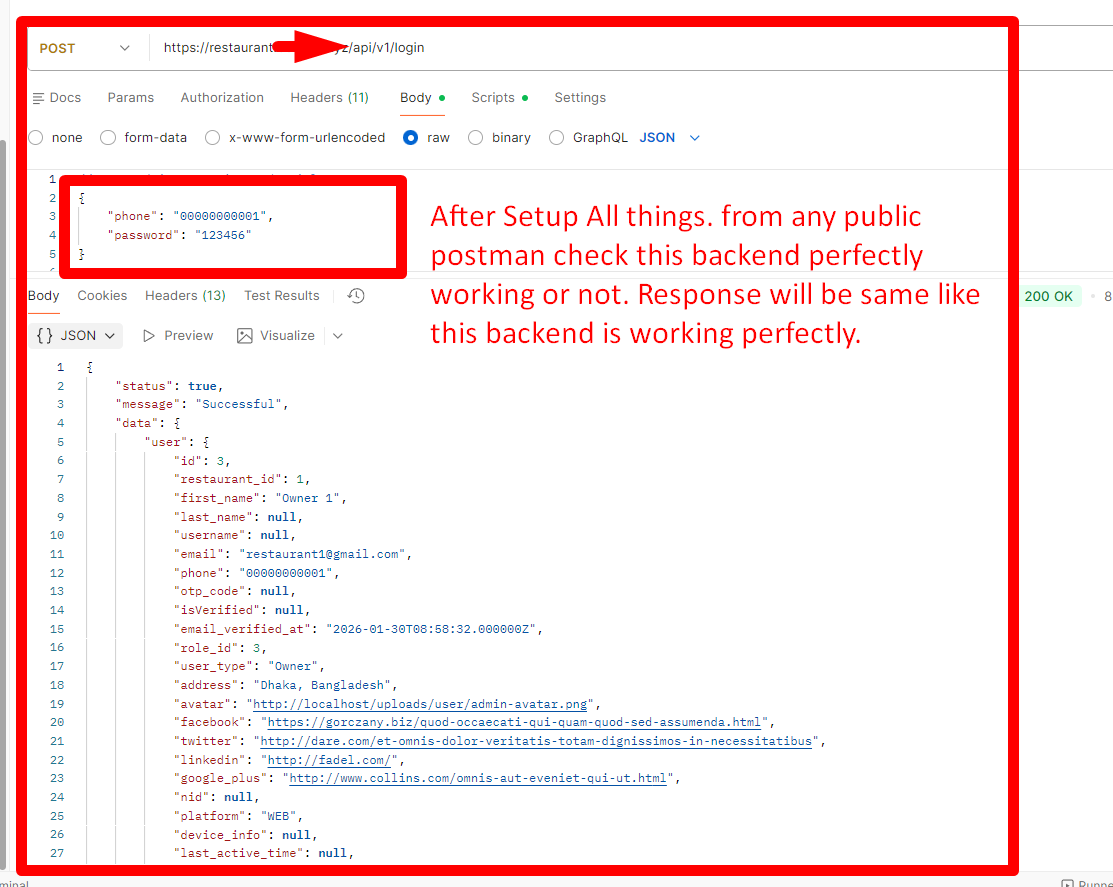Select the binary body radio button
The image size is (1113, 887).
point(476,138)
